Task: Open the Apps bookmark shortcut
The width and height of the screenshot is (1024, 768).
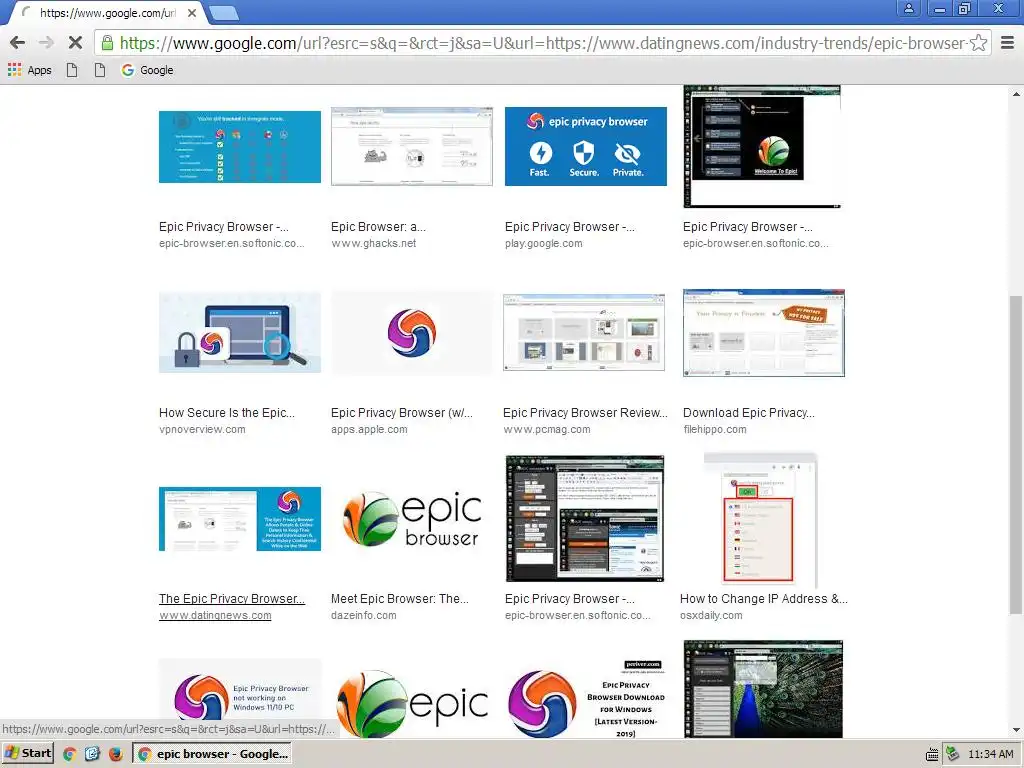Action: tap(30, 70)
